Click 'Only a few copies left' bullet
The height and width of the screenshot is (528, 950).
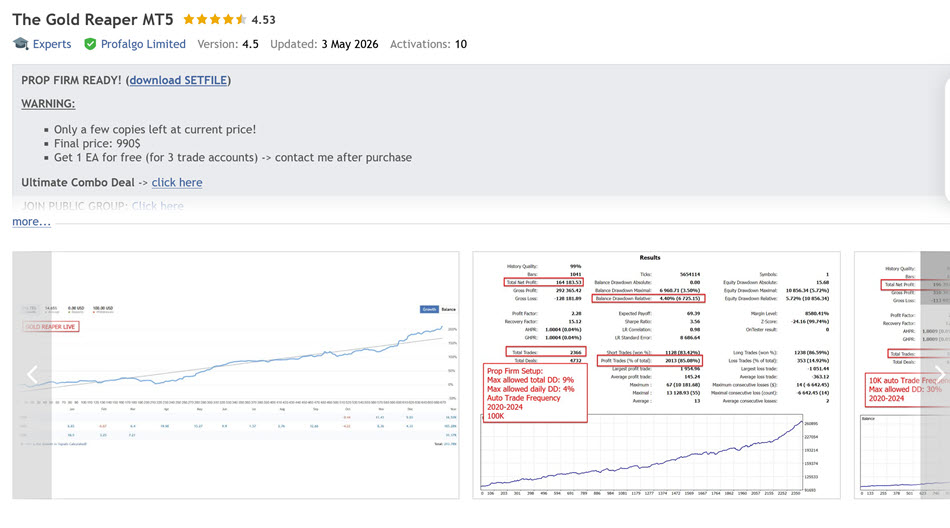155,130
